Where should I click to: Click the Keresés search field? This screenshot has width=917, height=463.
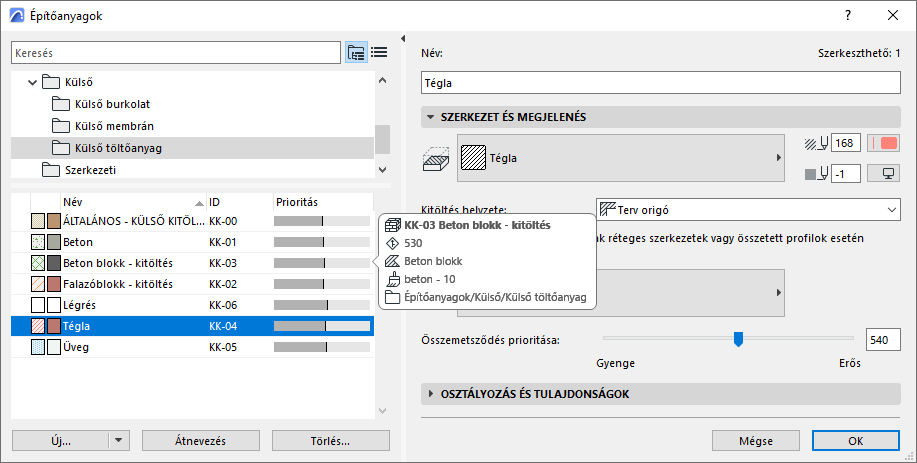click(x=176, y=52)
